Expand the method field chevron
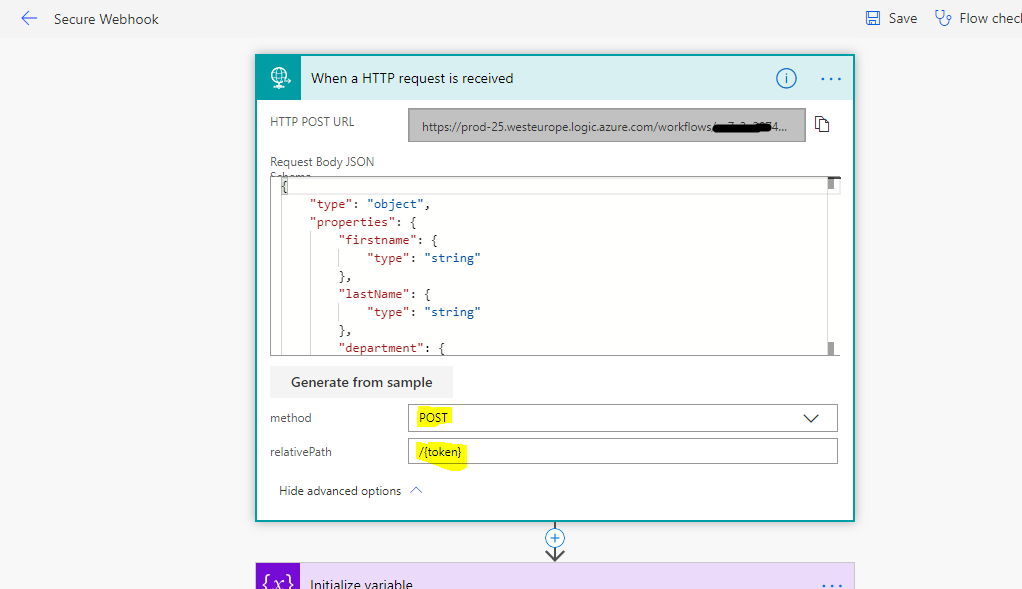 (811, 417)
